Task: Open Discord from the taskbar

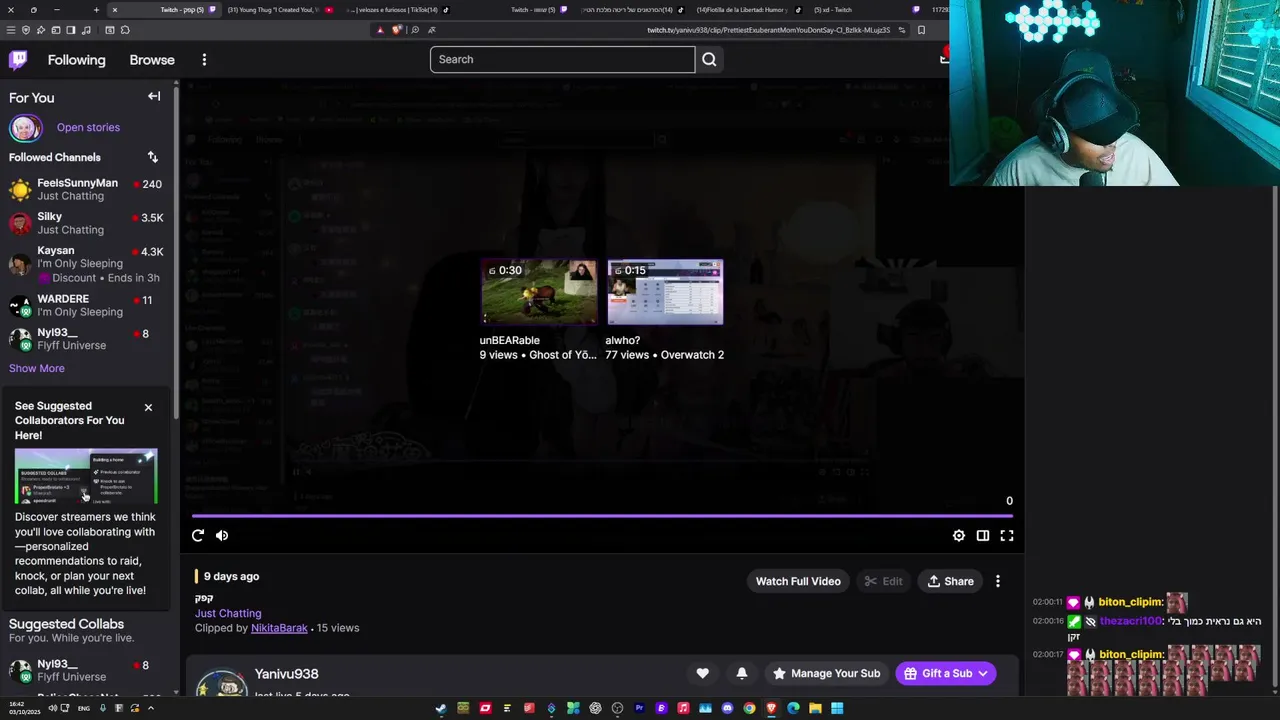Action: coord(727,708)
